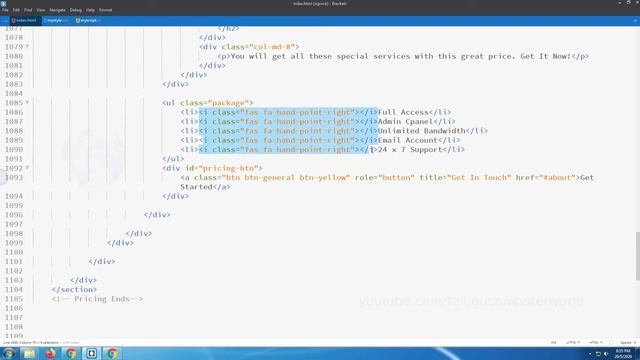Open the Find menu
The image size is (640, 360).
pyautogui.click(x=28, y=10)
